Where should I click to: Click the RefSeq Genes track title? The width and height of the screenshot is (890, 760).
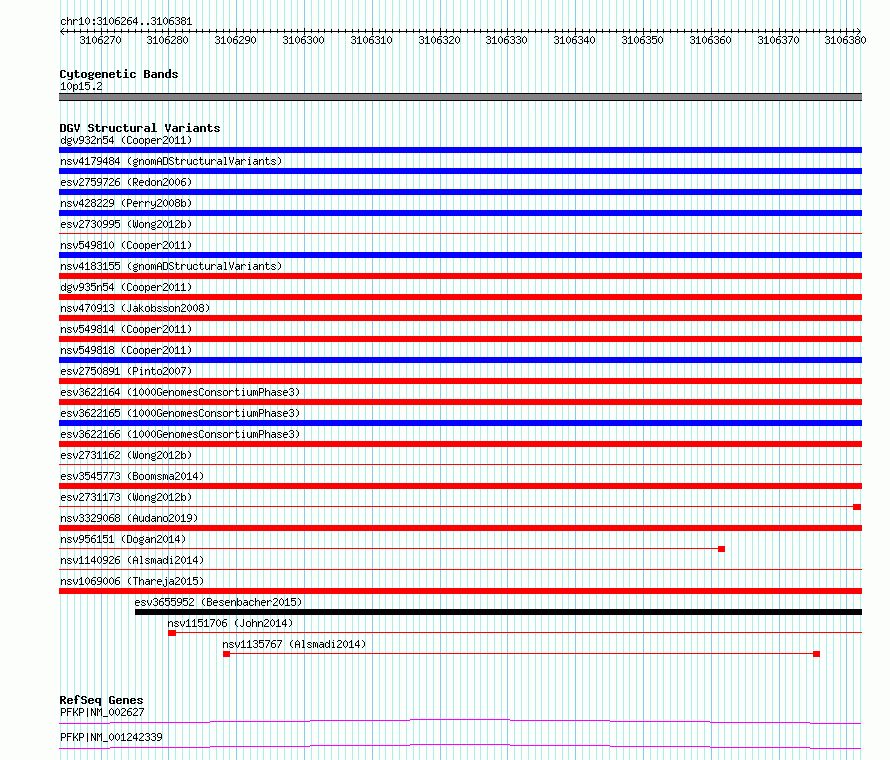pyautogui.click(x=102, y=700)
